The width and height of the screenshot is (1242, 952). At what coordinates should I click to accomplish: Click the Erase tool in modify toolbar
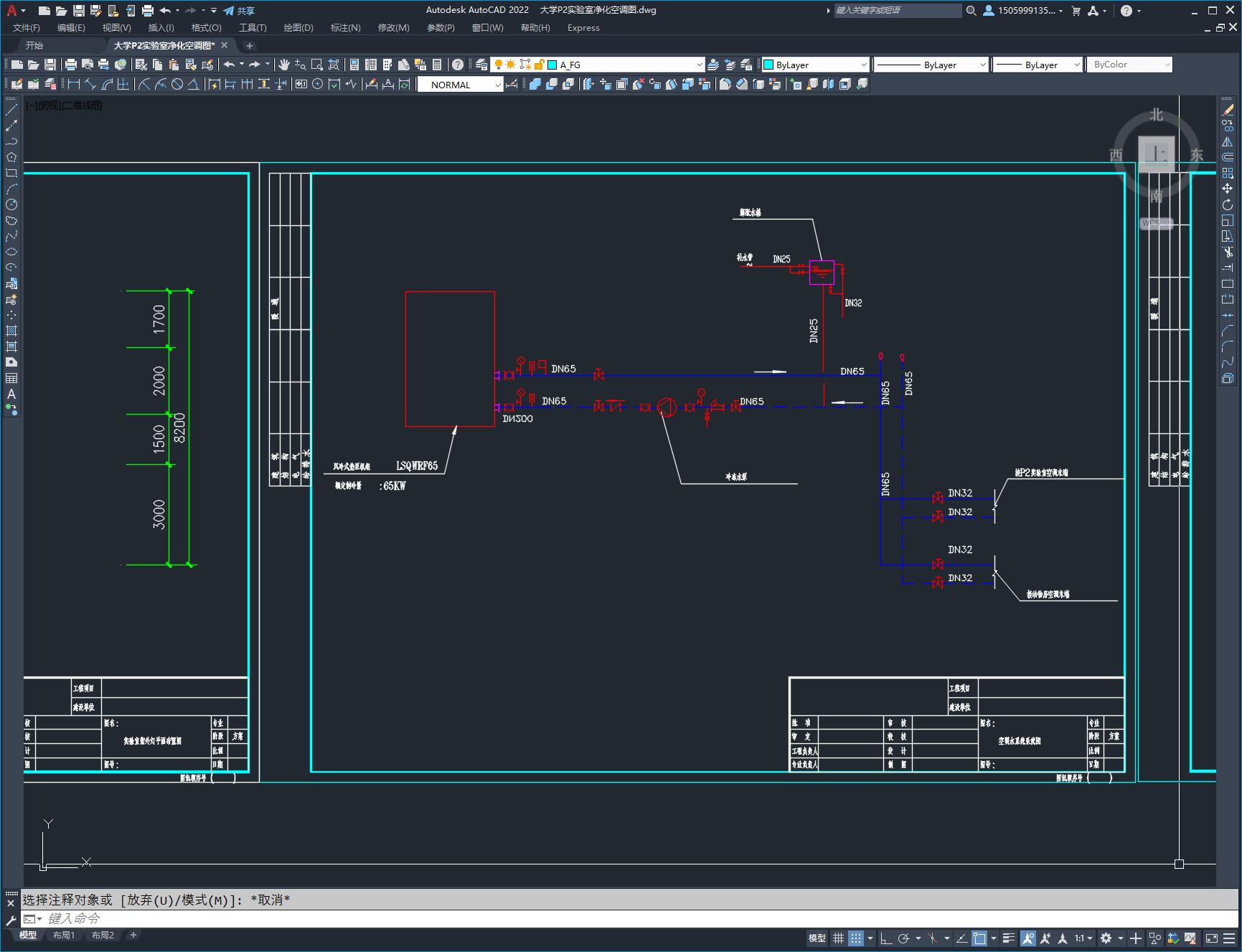(x=1228, y=110)
